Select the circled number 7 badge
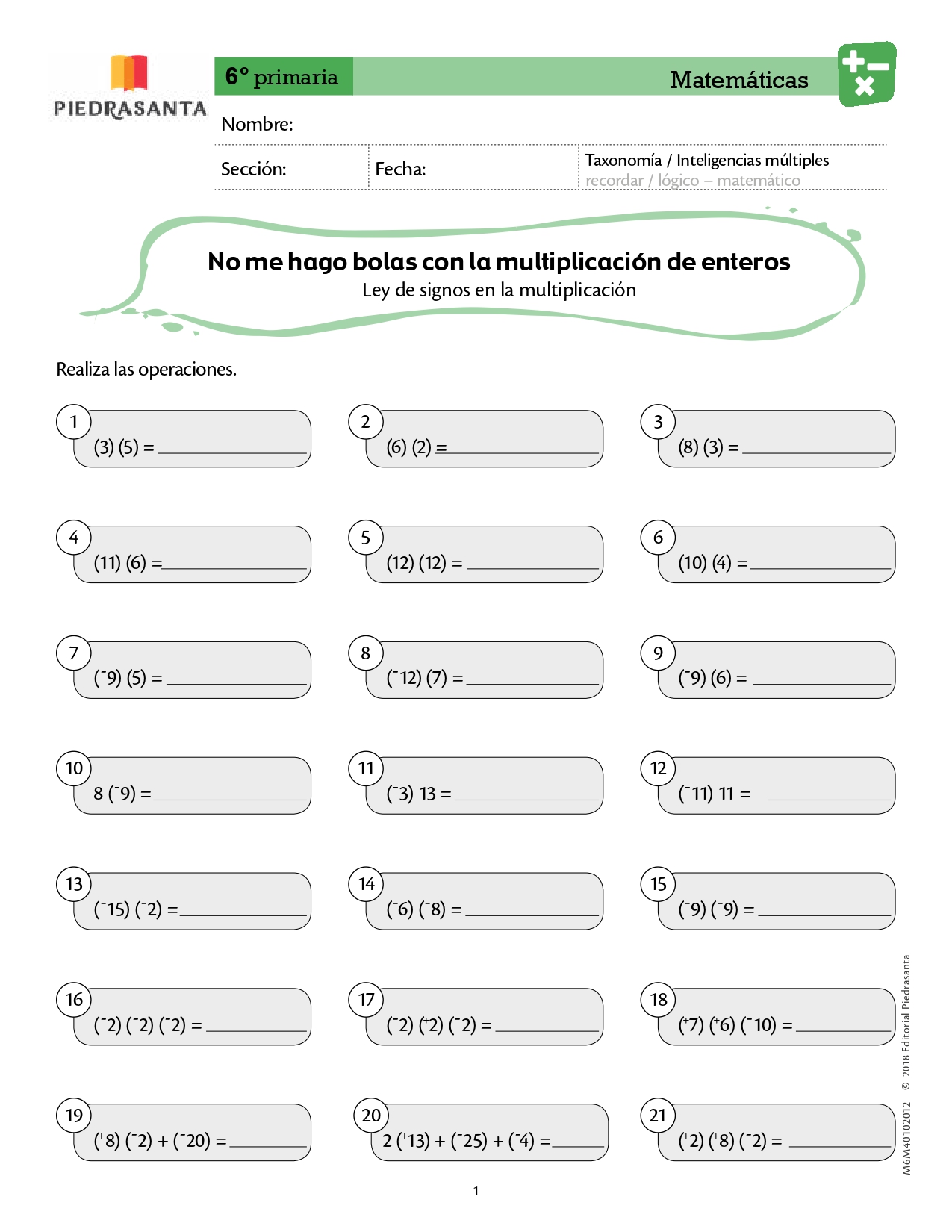Viewport: 952px width, 1232px height. pyautogui.click(x=73, y=653)
